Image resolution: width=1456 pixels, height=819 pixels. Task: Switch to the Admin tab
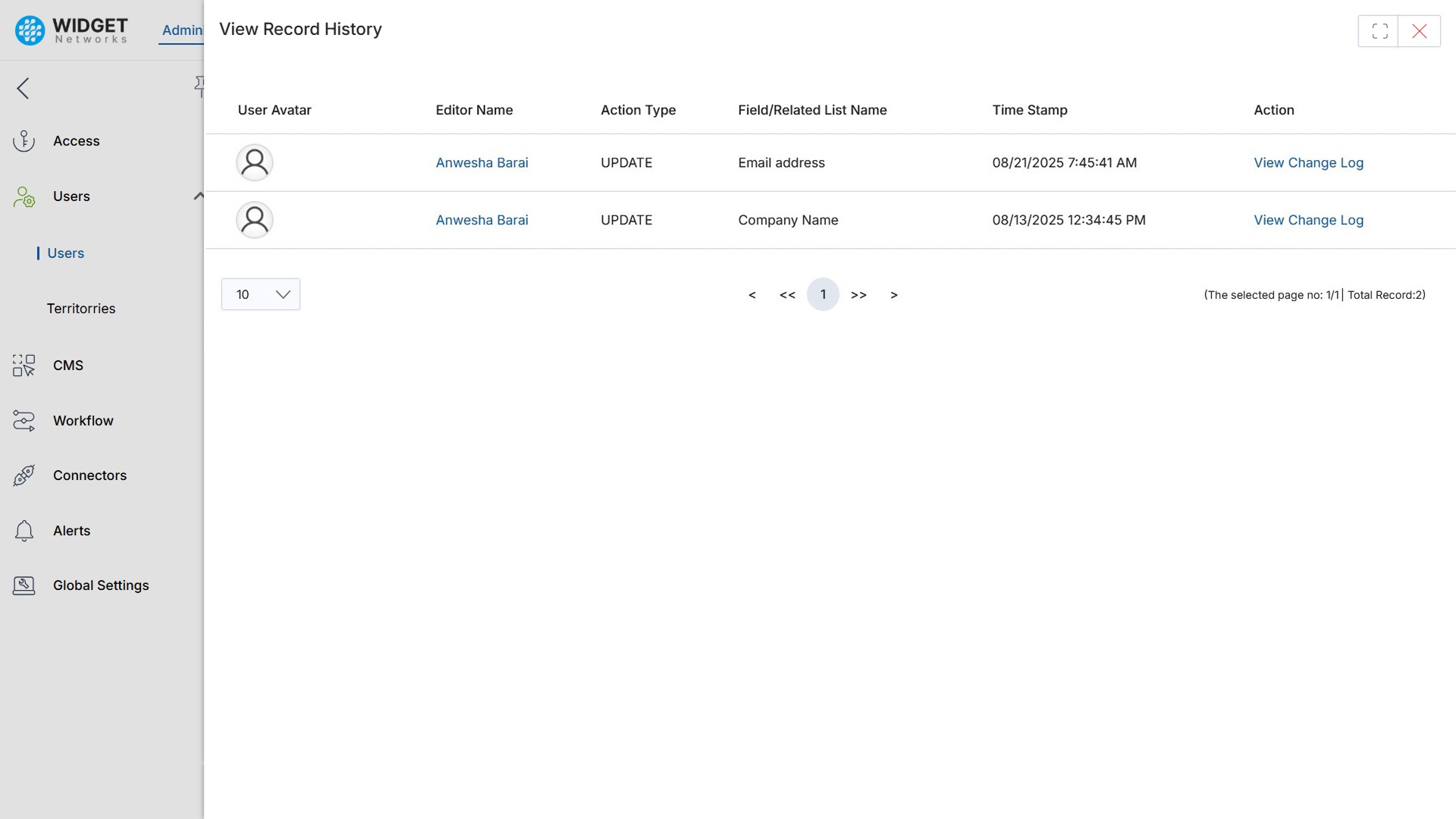point(181,30)
